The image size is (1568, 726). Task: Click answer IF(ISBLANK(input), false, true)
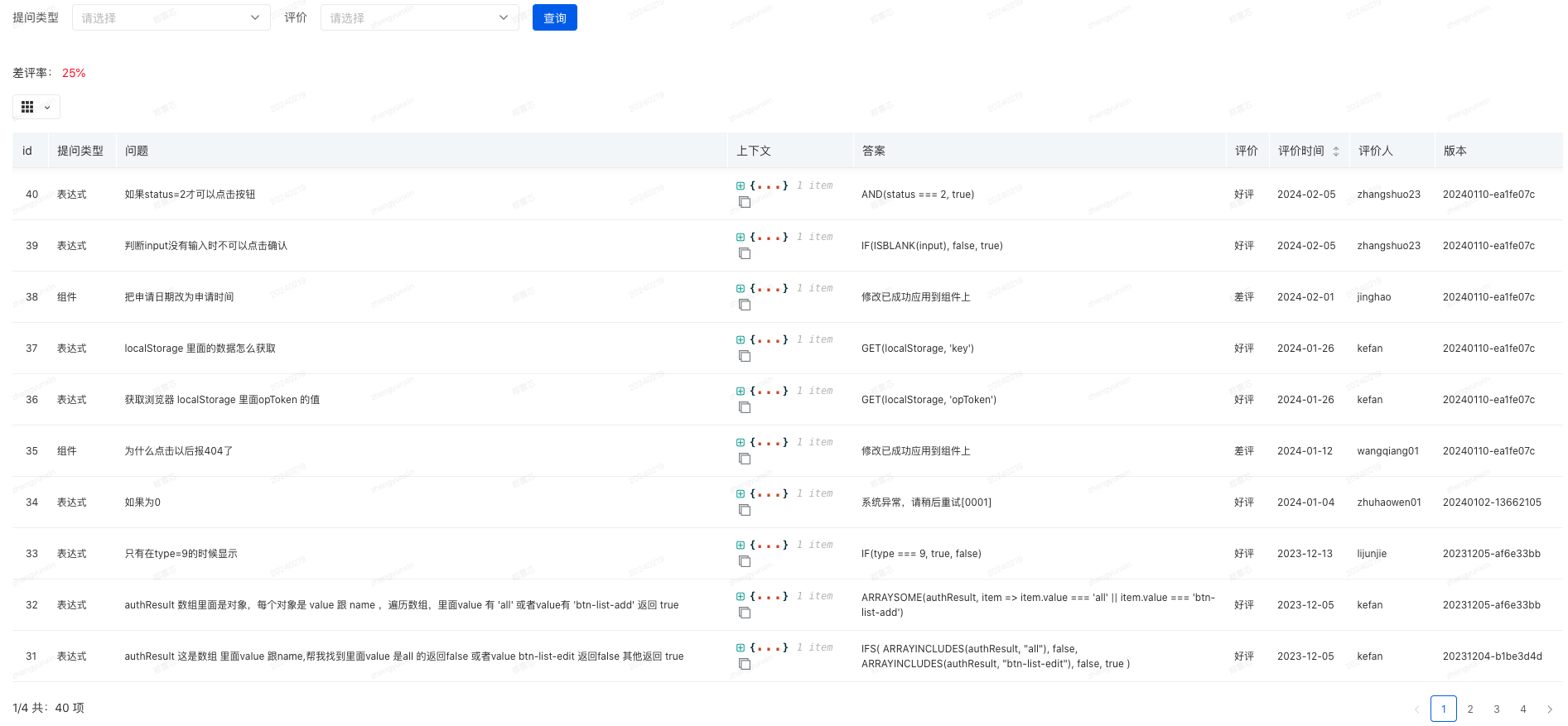[932, 246]
